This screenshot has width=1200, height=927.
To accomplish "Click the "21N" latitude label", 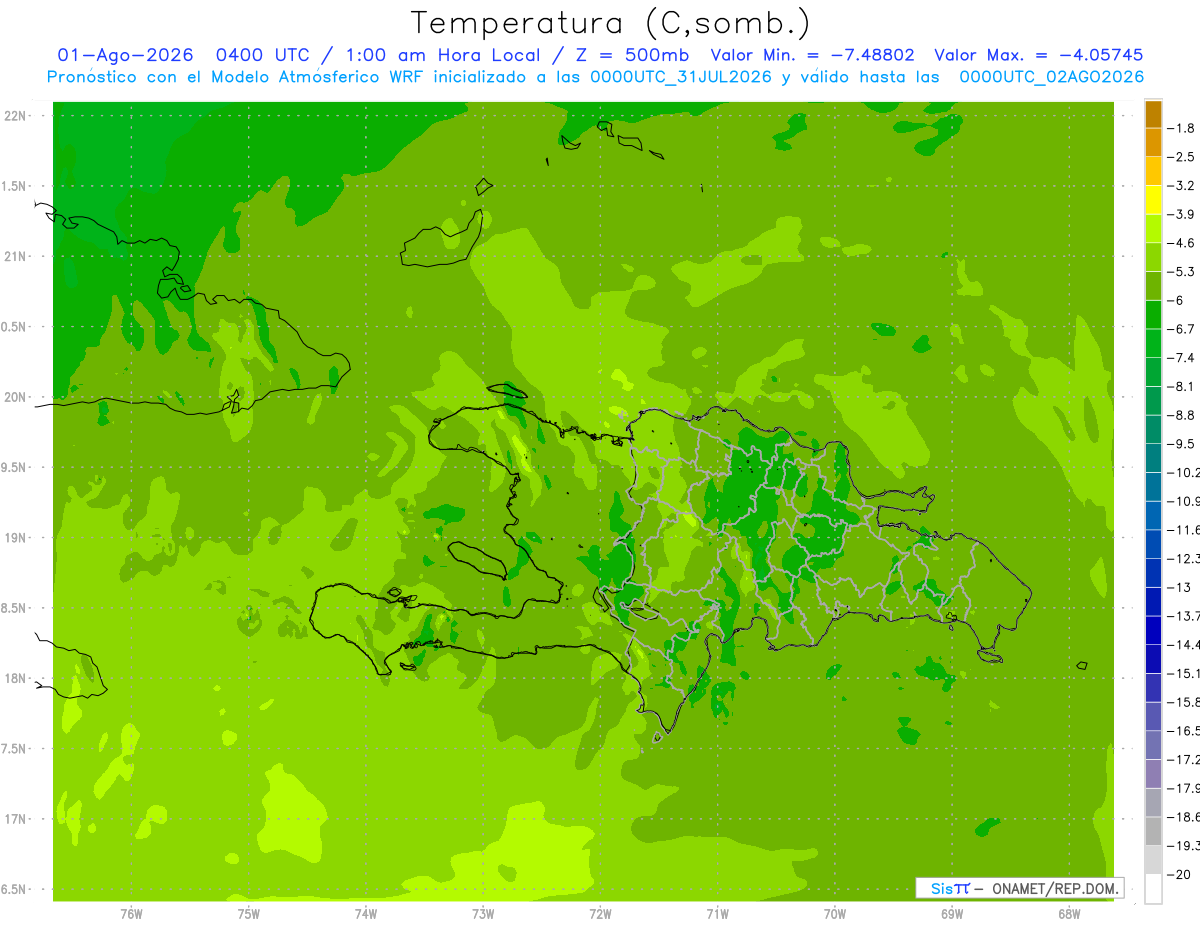I will [16, 256].
